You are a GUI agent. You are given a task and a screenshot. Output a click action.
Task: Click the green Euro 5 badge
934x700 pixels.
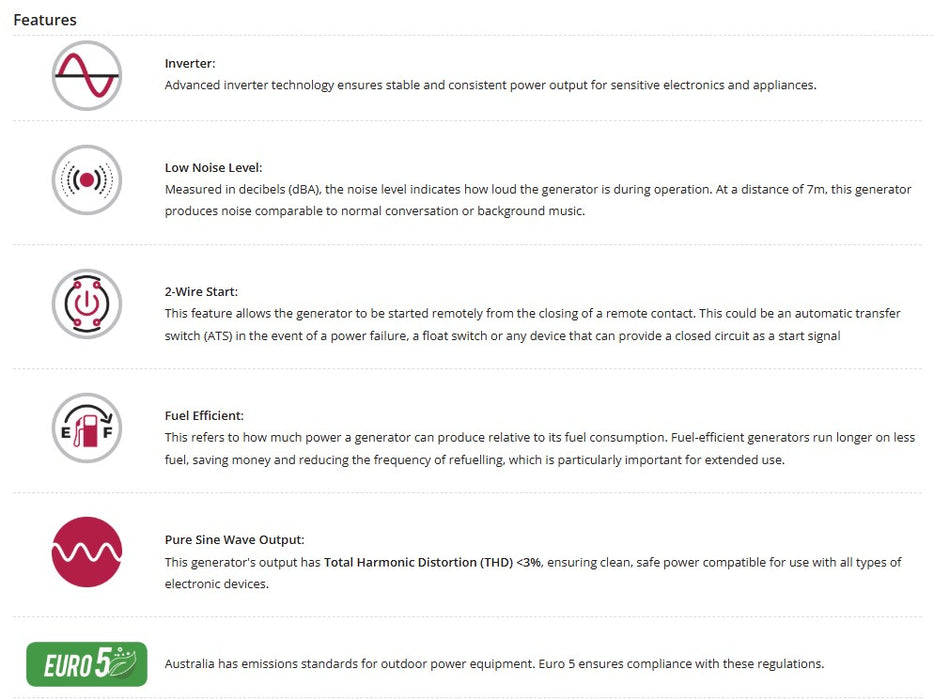[x=87, y=664]
